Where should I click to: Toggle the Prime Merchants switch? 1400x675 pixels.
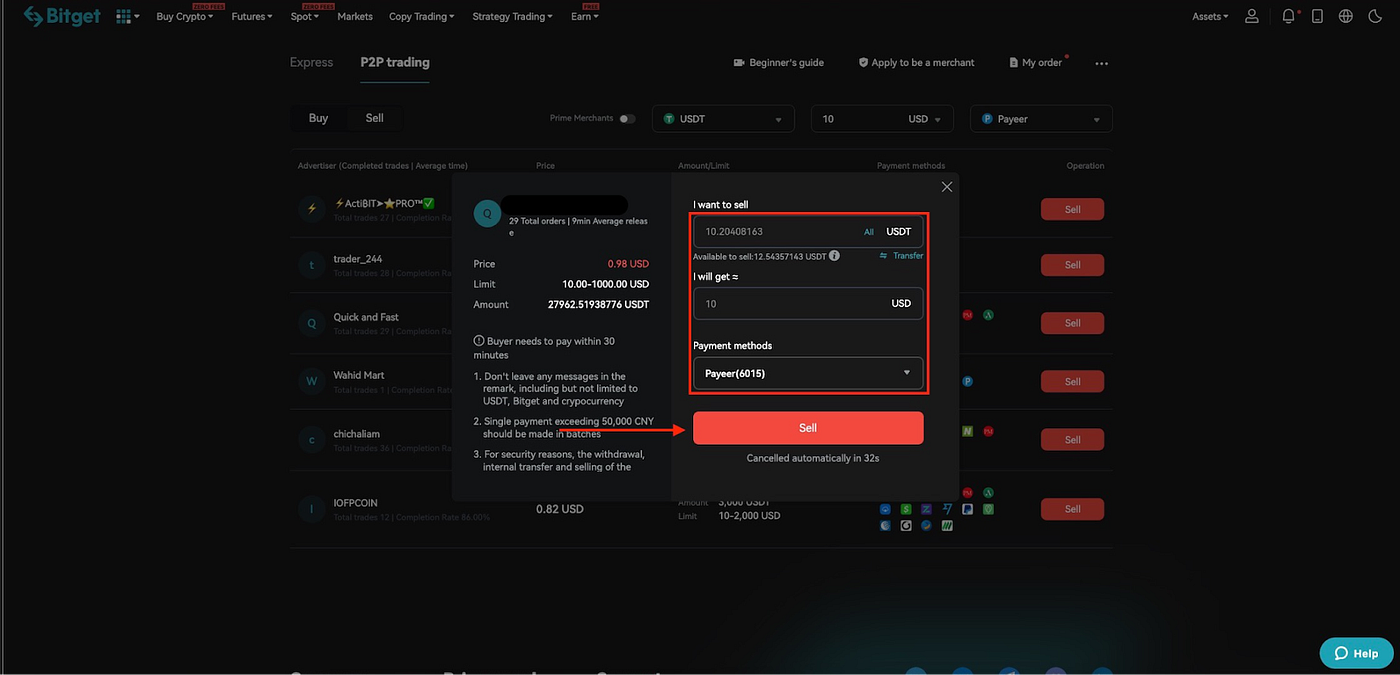[628, 117]
